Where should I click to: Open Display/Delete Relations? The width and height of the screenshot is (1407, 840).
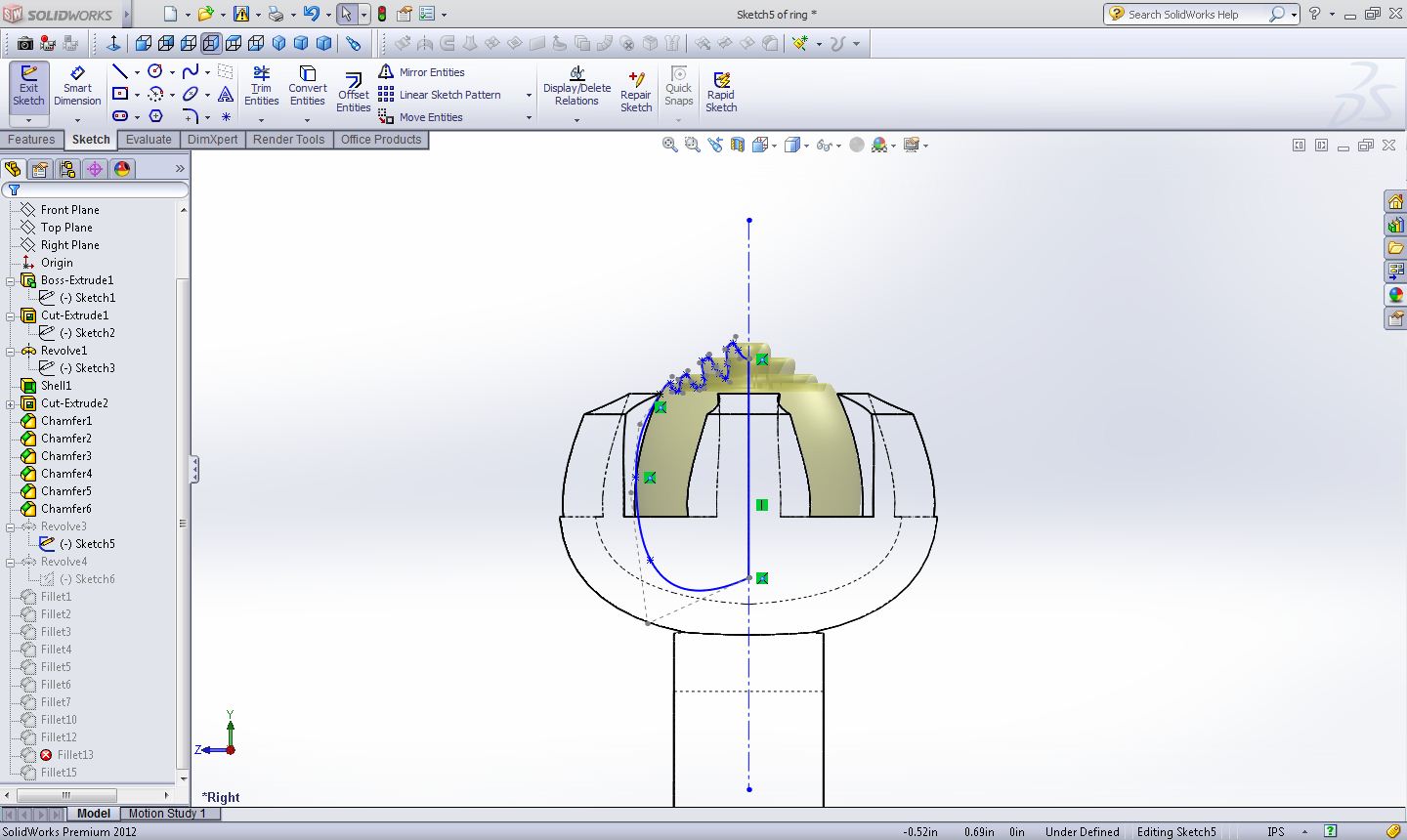(x=576, y=87)
